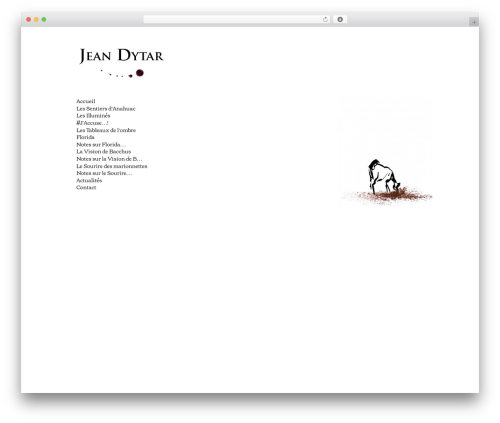
Task: Open Le Sourire des marionnettes link
Action: tap(112, 166)
